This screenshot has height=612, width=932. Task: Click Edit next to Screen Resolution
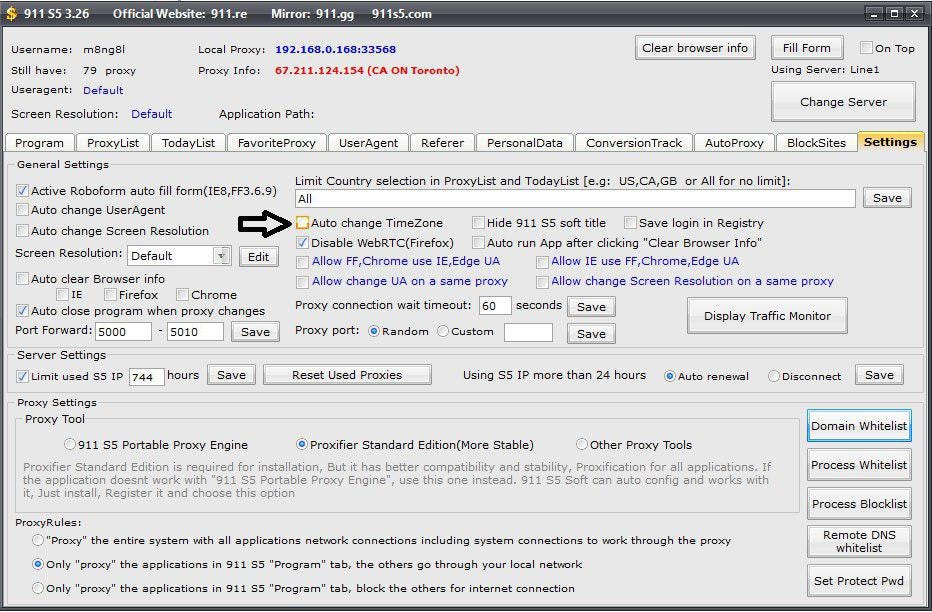click(x=259, y=257)
